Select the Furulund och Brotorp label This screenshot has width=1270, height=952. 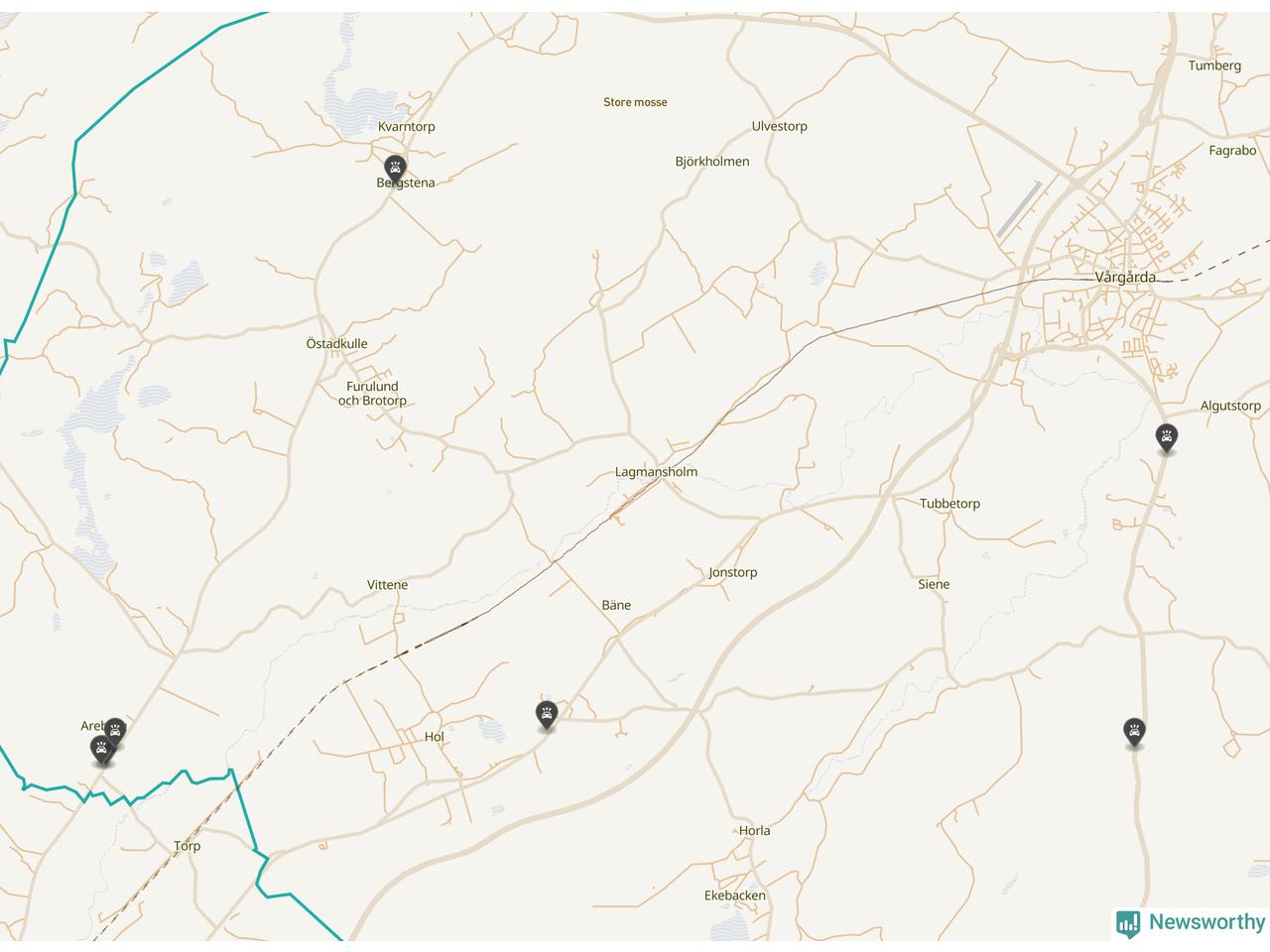(x=372, y=394)
